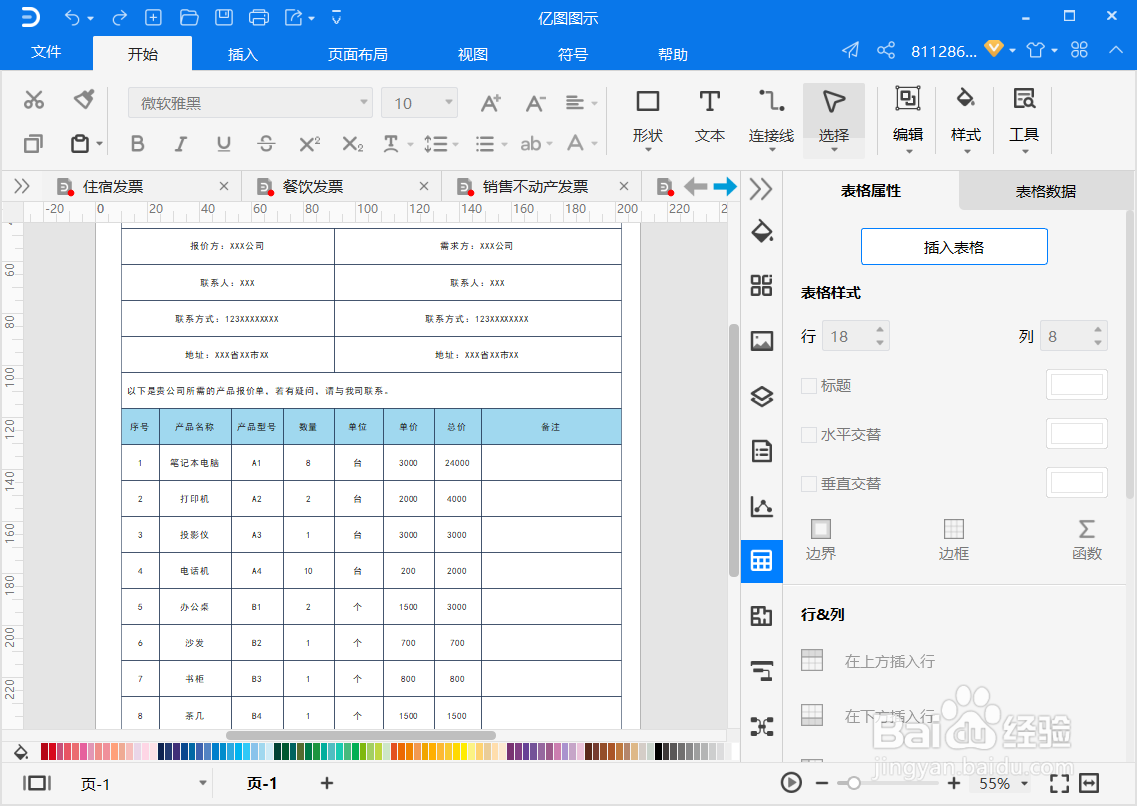The image size is (1137, 806).
Task: Switch to the 表格数据 tab
Action: click(1045, 191)
